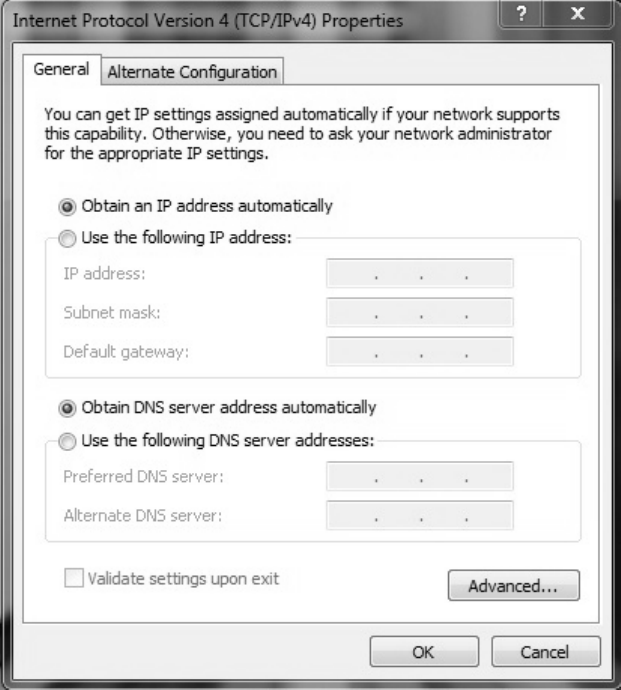Screen dimensions: 621x690
Task: Click last octet of IP address field
Action: tap(490, 273)
